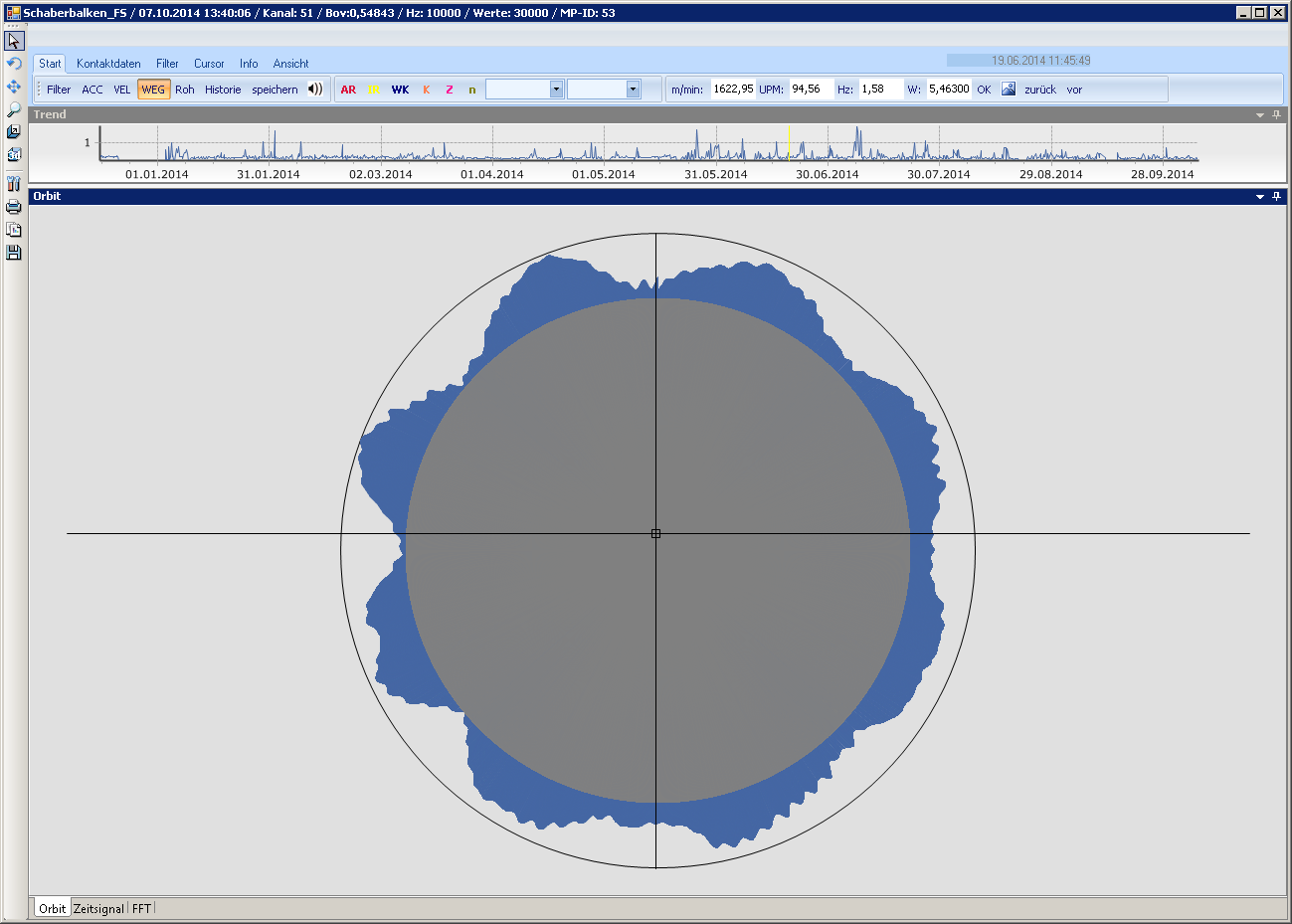Click the OK button
The image size is (1292, 924).
984,90
